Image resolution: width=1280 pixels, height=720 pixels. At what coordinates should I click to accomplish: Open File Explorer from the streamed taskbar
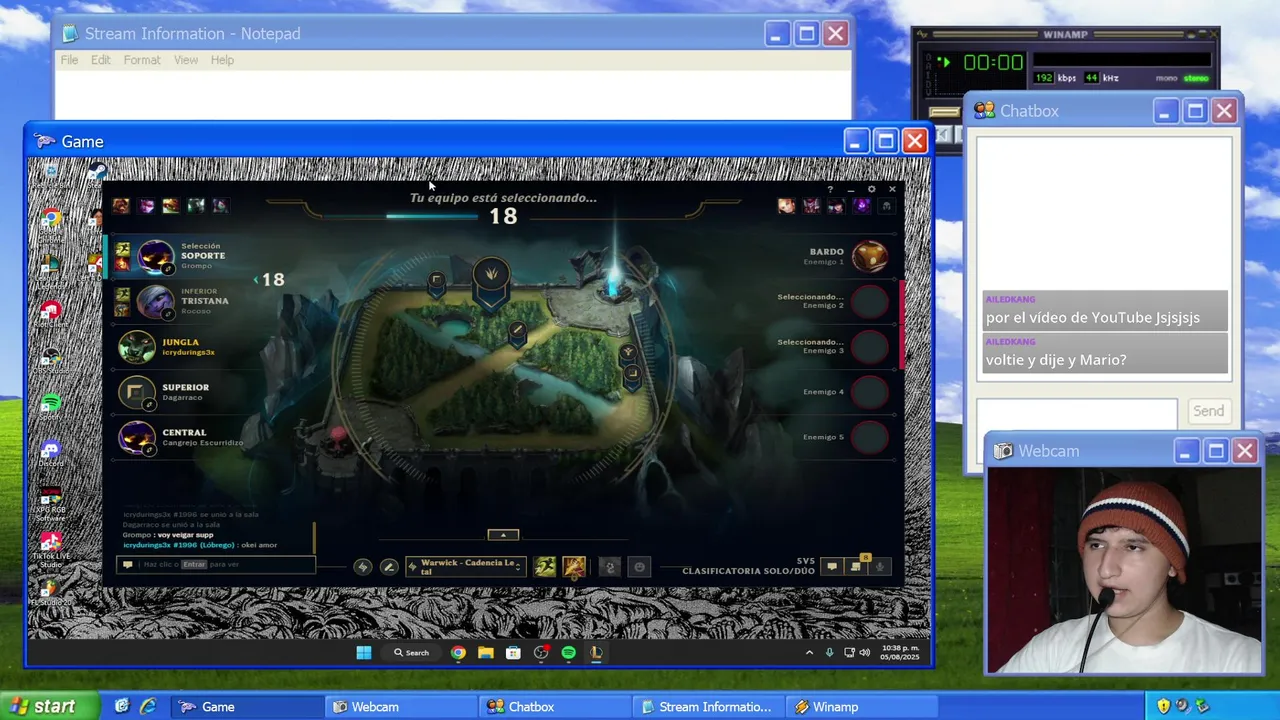tap(485, 653)
